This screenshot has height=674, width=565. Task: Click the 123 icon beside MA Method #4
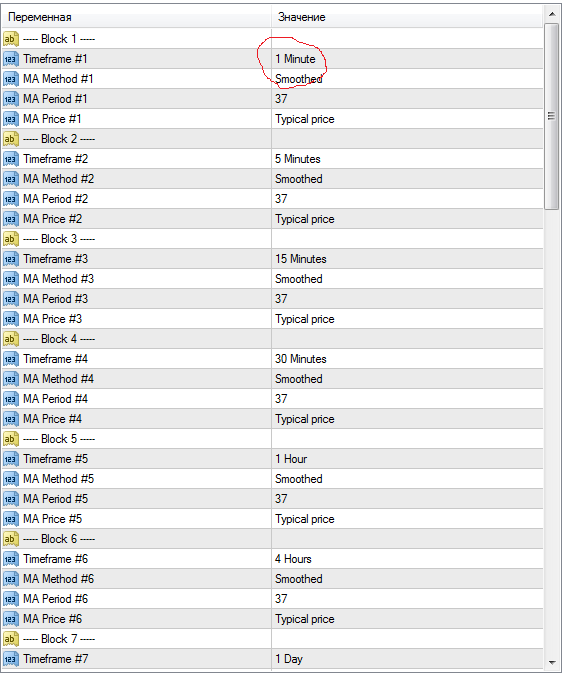11,379
